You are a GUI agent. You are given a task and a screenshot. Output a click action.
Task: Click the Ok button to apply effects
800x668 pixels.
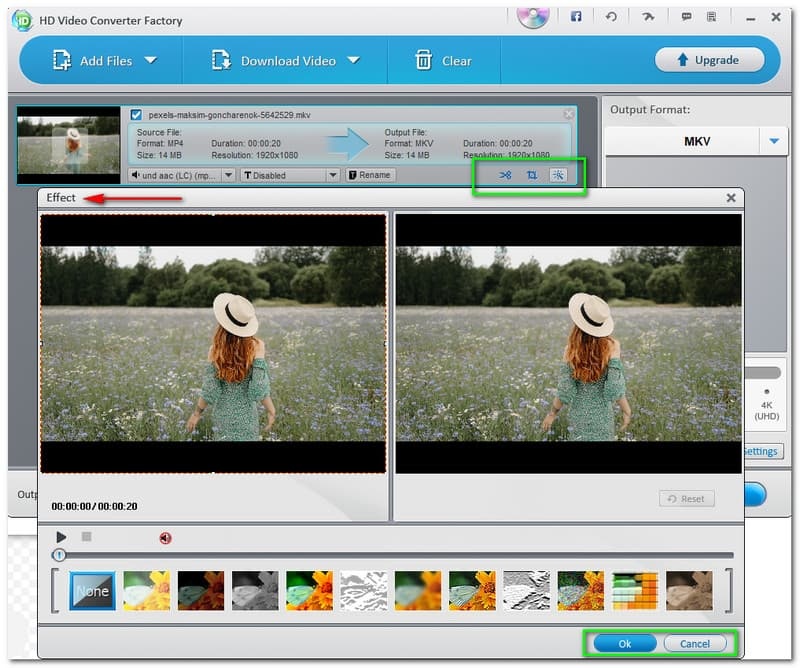[x=623, y=644]
